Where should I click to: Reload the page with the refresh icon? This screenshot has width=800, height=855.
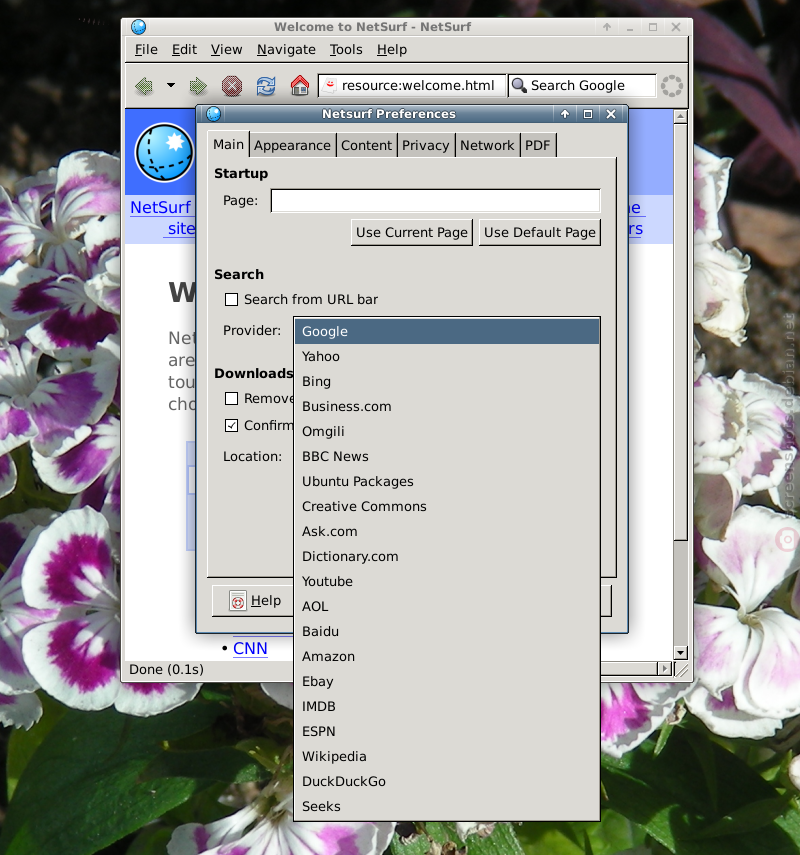pos(266,86)
